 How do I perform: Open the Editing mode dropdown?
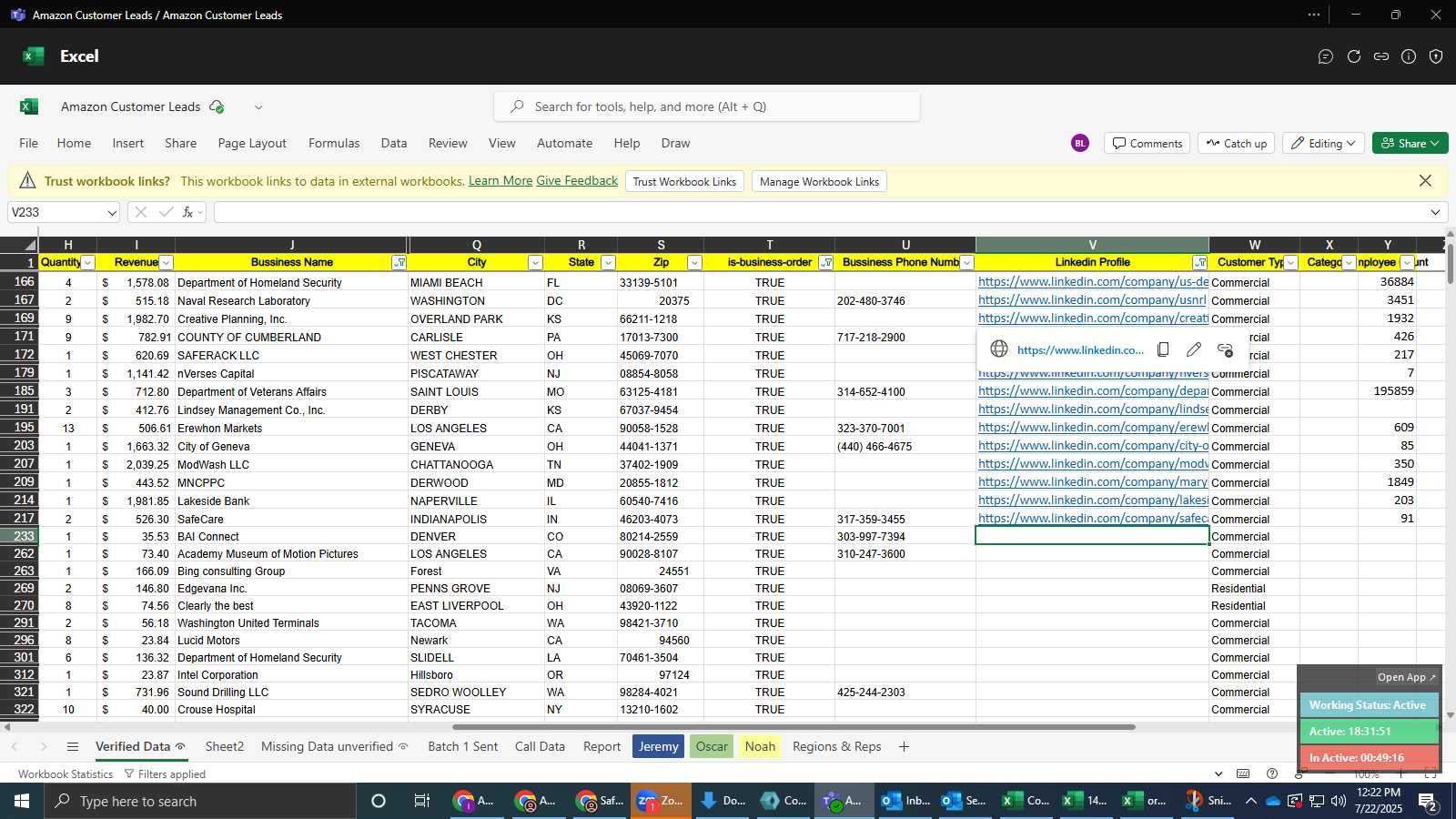click(x=1322, y=143)
